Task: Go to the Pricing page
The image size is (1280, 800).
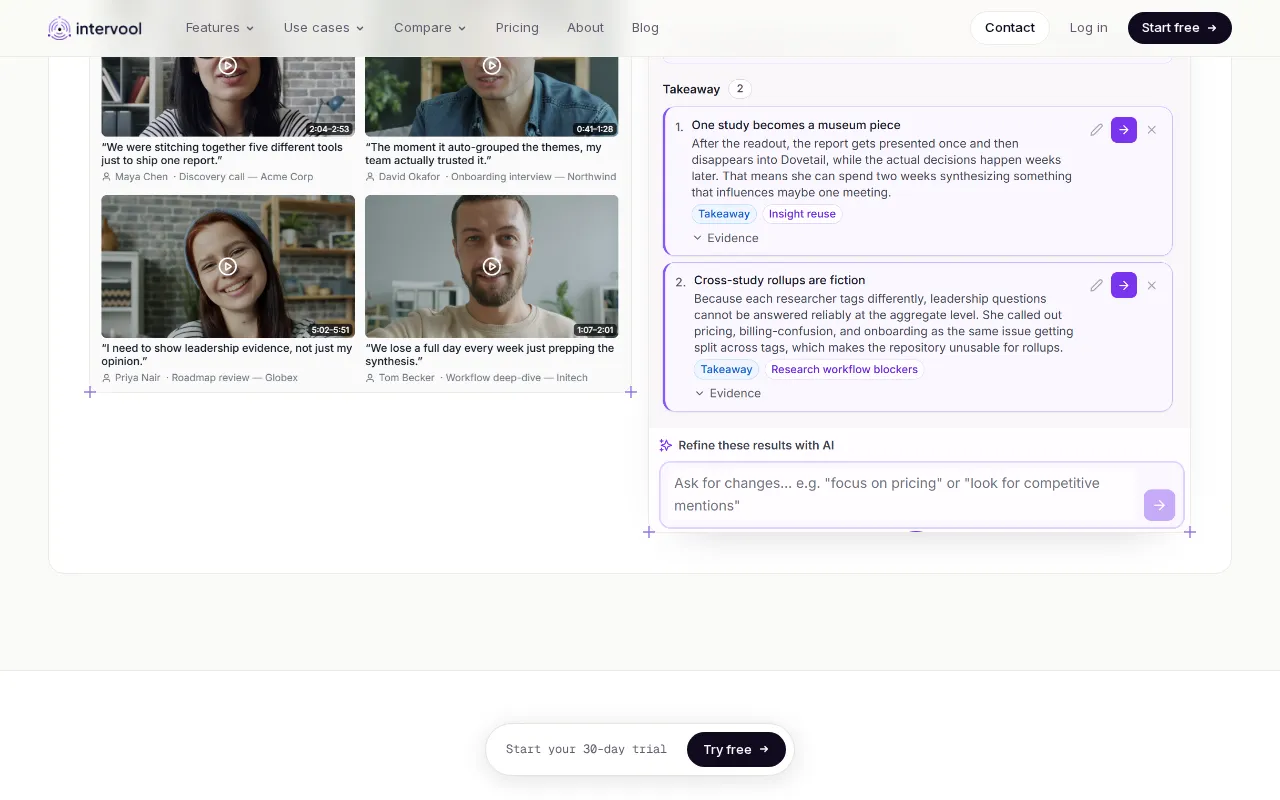Action: coord(517,28)
